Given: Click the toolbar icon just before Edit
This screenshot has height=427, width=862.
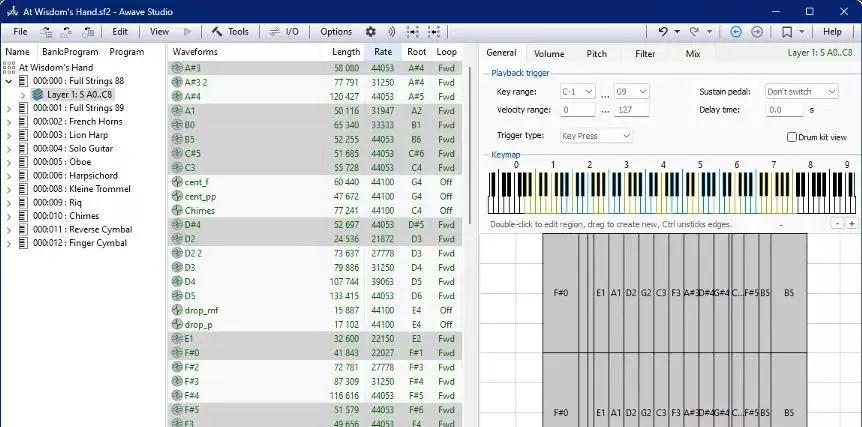Looking at the screenshot, I should pos(88,32).
